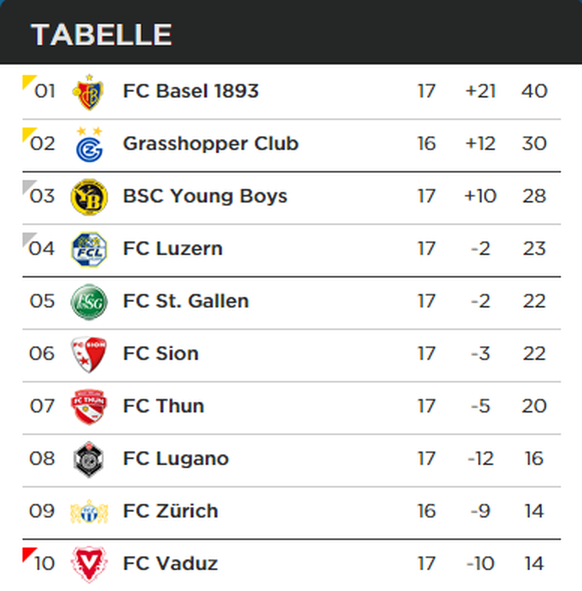
Task: Click FC Basel's 40 points value
Action: click(x=534, y=91)
